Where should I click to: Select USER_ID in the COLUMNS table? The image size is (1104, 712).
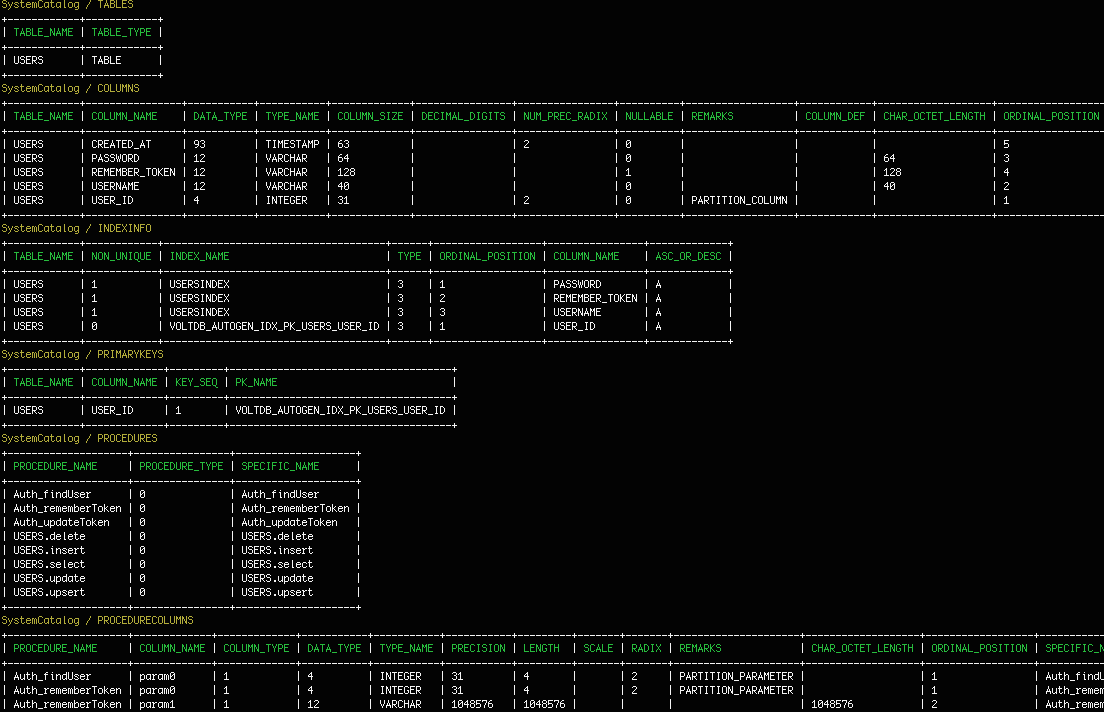[x=112, y=201]
